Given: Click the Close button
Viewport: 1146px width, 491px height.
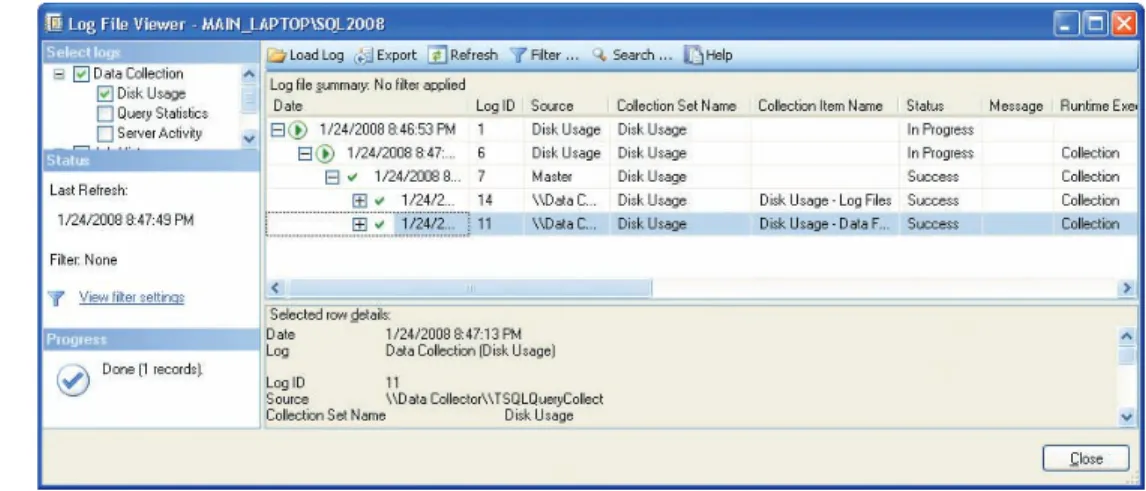Looking at the screenshot, I should point(1086,459).
